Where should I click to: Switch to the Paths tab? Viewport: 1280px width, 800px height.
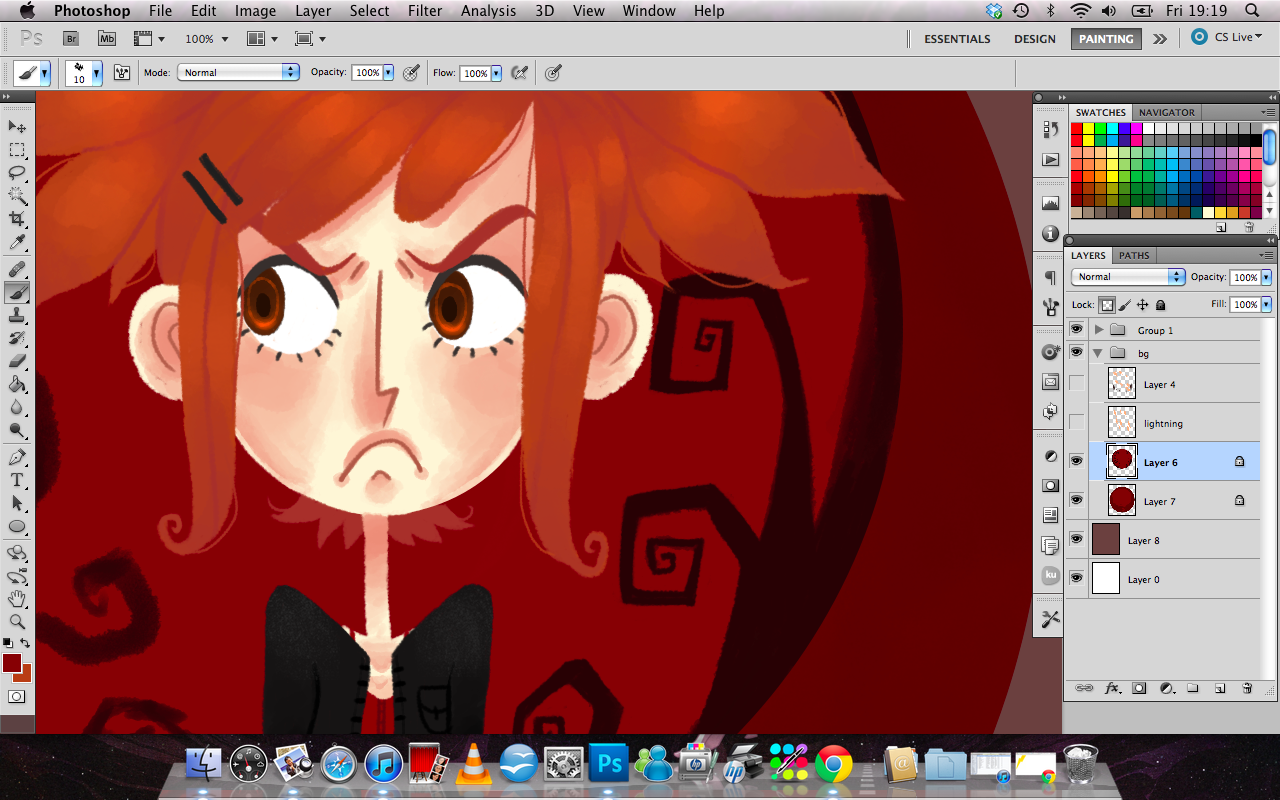coord(1134,255)
